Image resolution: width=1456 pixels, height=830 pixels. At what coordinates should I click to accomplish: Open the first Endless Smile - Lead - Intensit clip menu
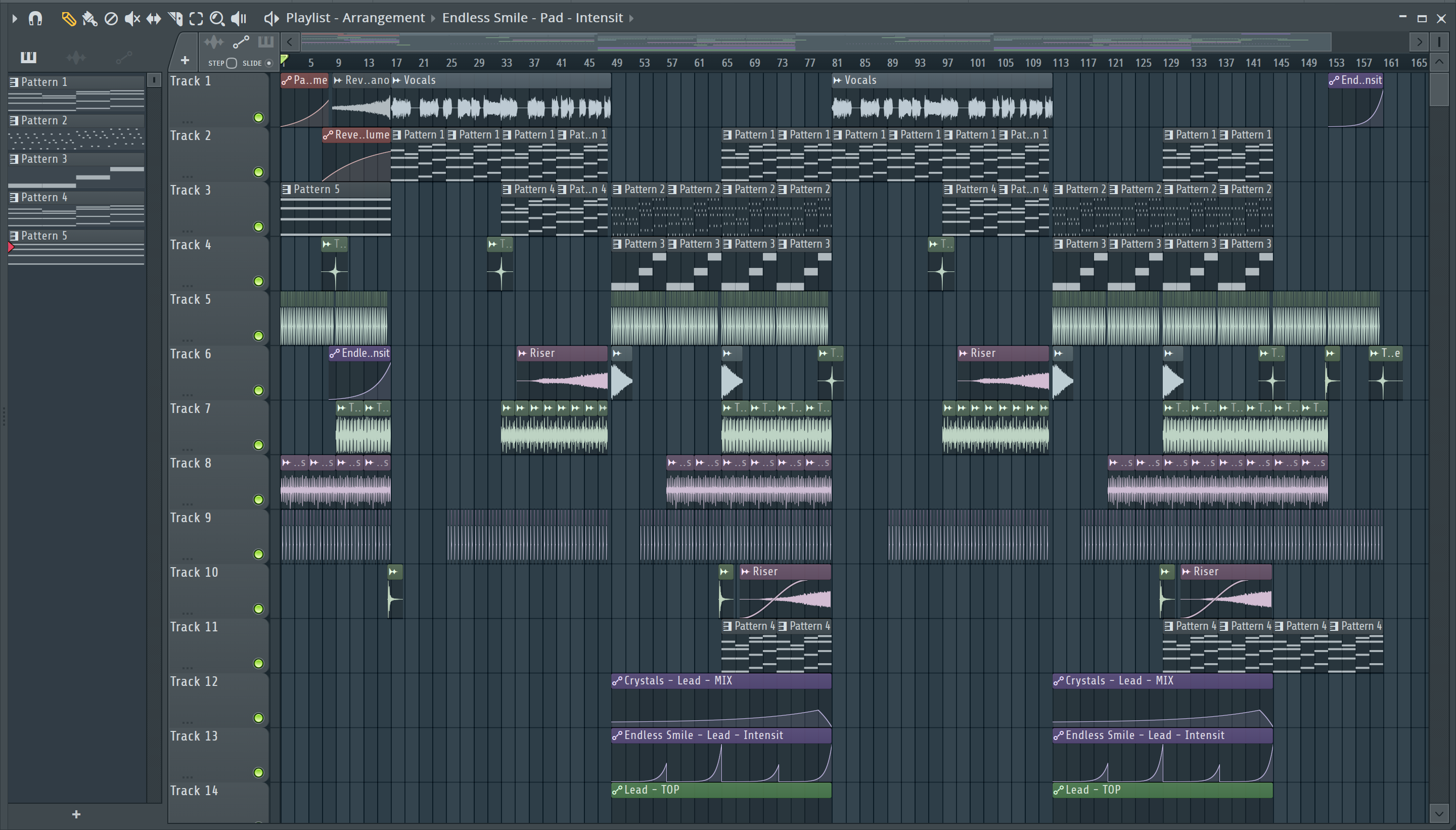pos(617,735)
